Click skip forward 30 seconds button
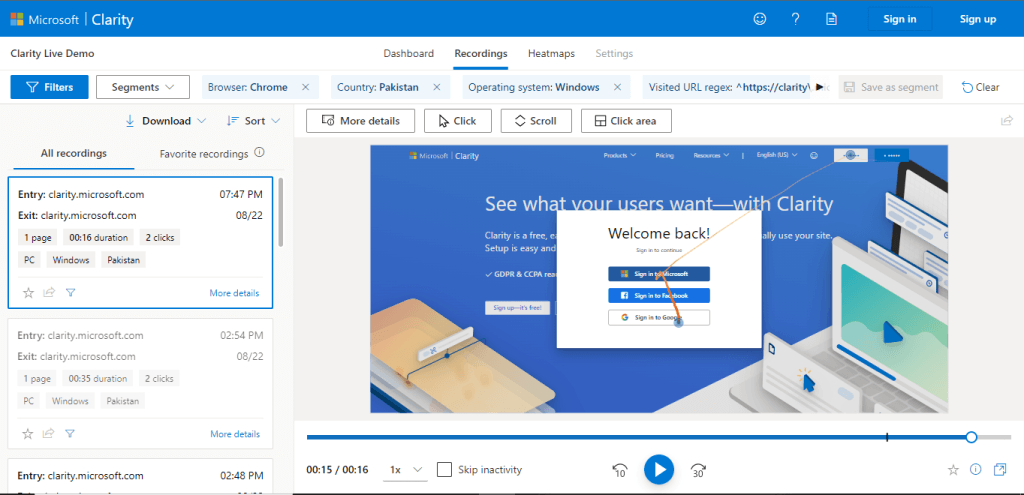 pyautogui.click(x=698, y=470)
